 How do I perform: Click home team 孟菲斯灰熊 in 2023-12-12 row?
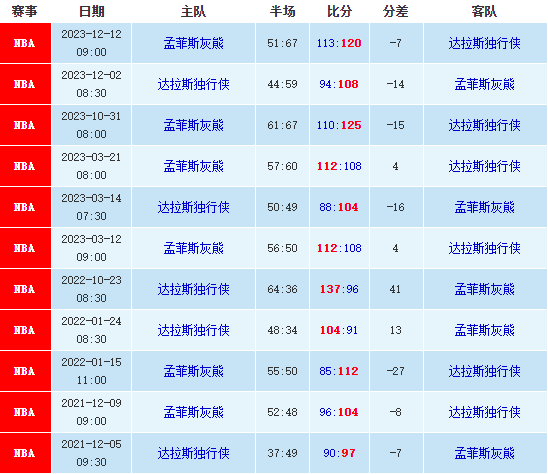[x=194, y=43]
